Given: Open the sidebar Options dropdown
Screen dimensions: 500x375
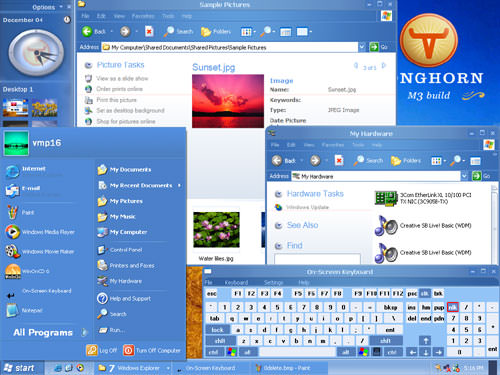Looking at the screenshot, I should [x=47, y=7].
